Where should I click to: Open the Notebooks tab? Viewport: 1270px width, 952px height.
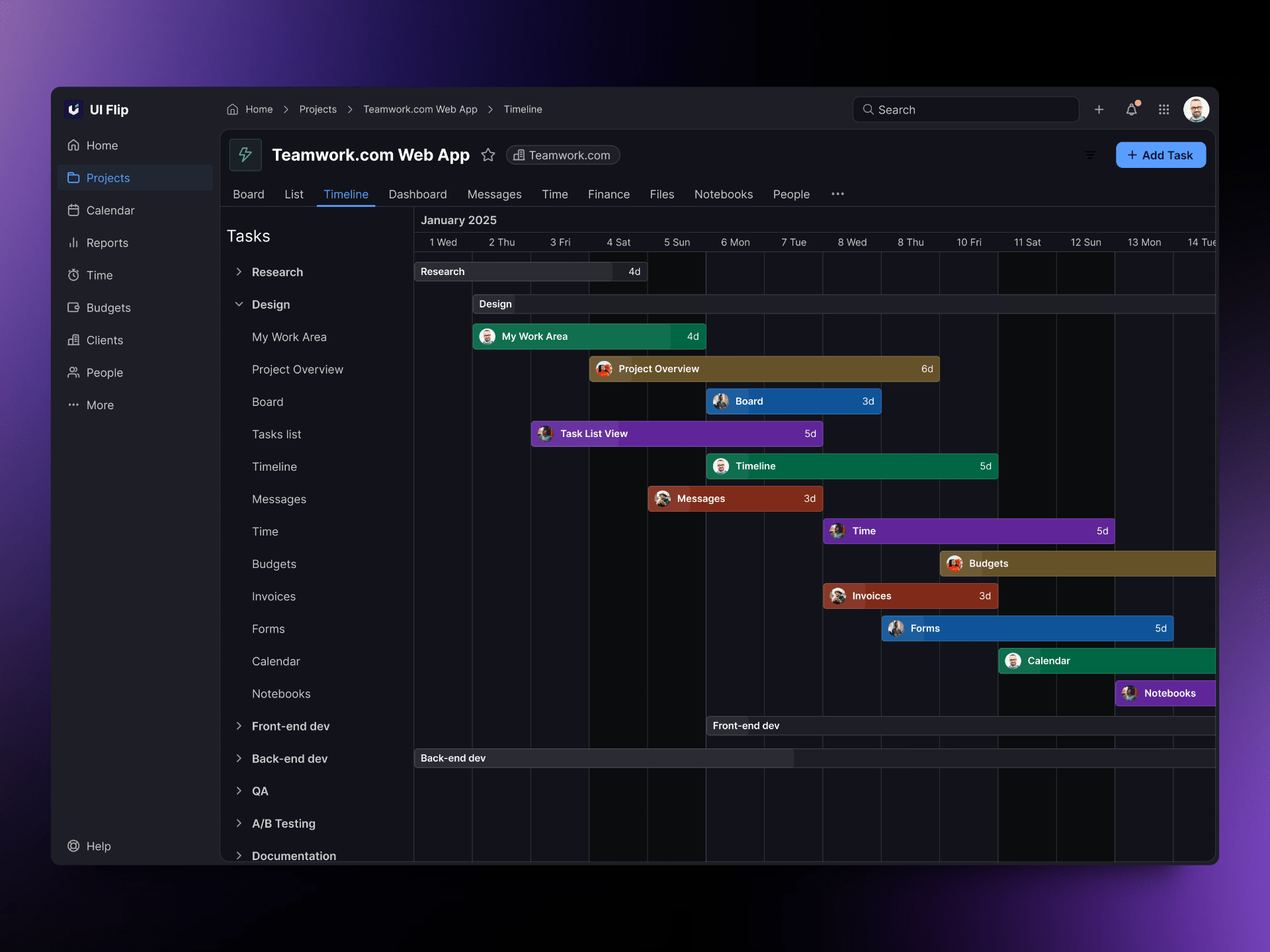[724, 194]
